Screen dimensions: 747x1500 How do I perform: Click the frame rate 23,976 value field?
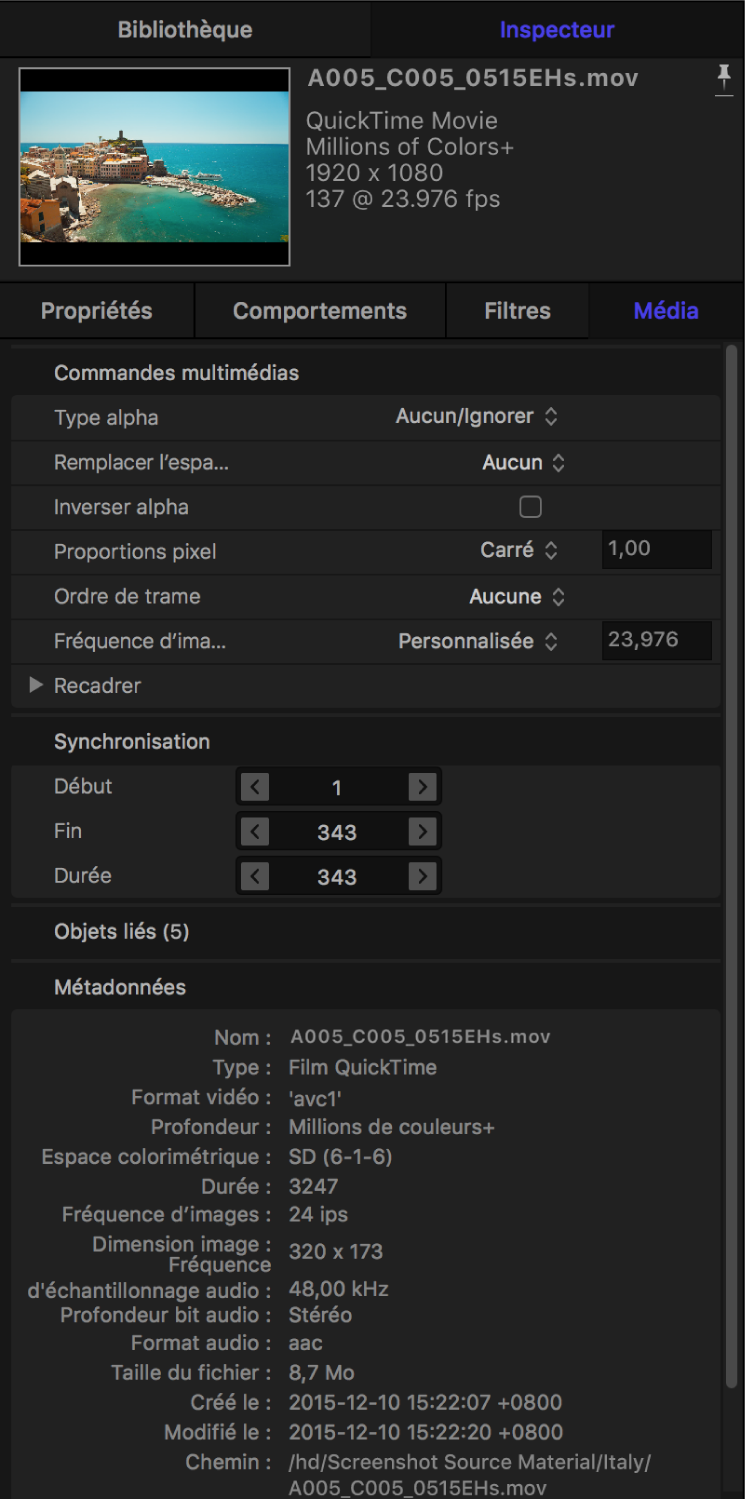(656, 640)
